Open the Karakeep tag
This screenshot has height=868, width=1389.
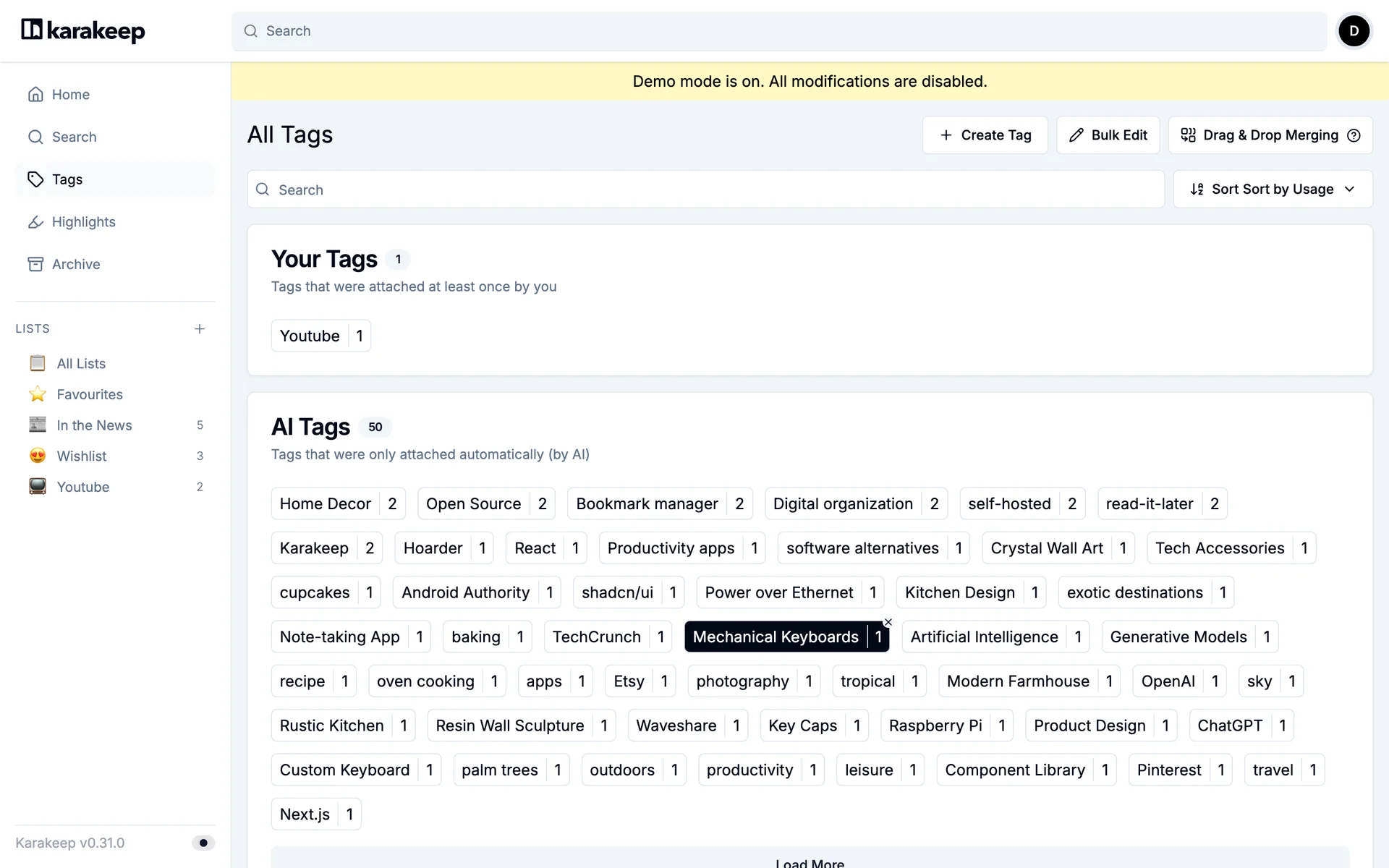(326, 548)
